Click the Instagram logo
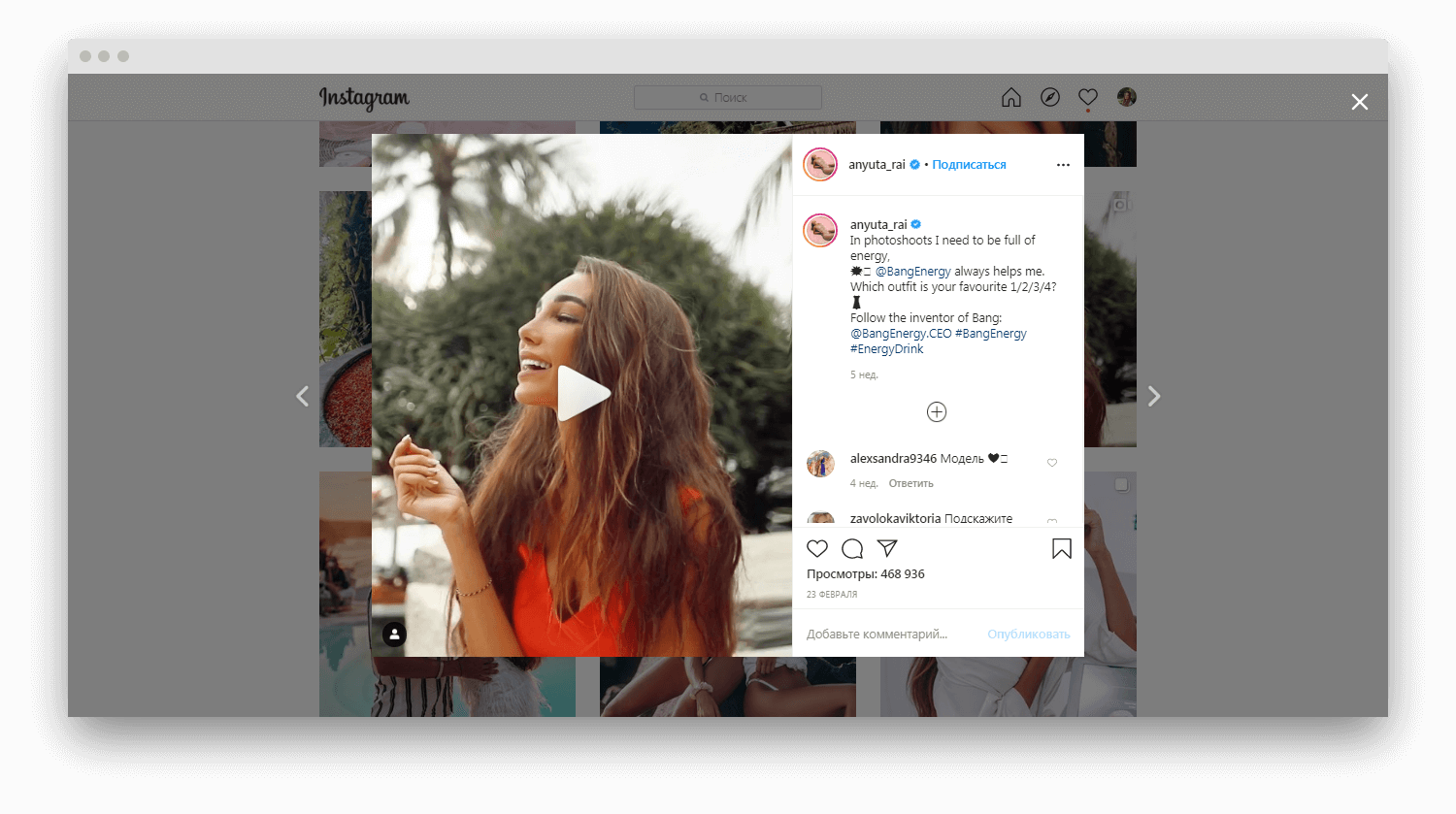Screen dimensions: 1456x814 [x=364, y=98]
